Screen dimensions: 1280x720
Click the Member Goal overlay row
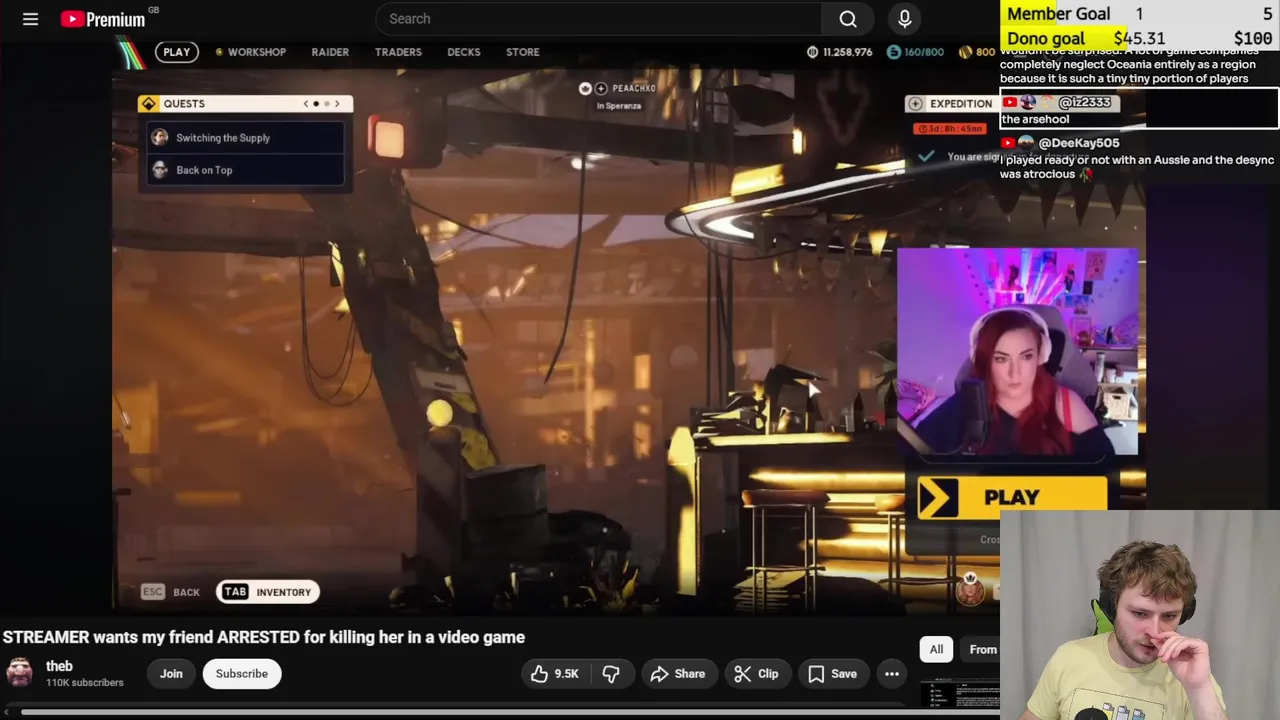click(1140, 14)
